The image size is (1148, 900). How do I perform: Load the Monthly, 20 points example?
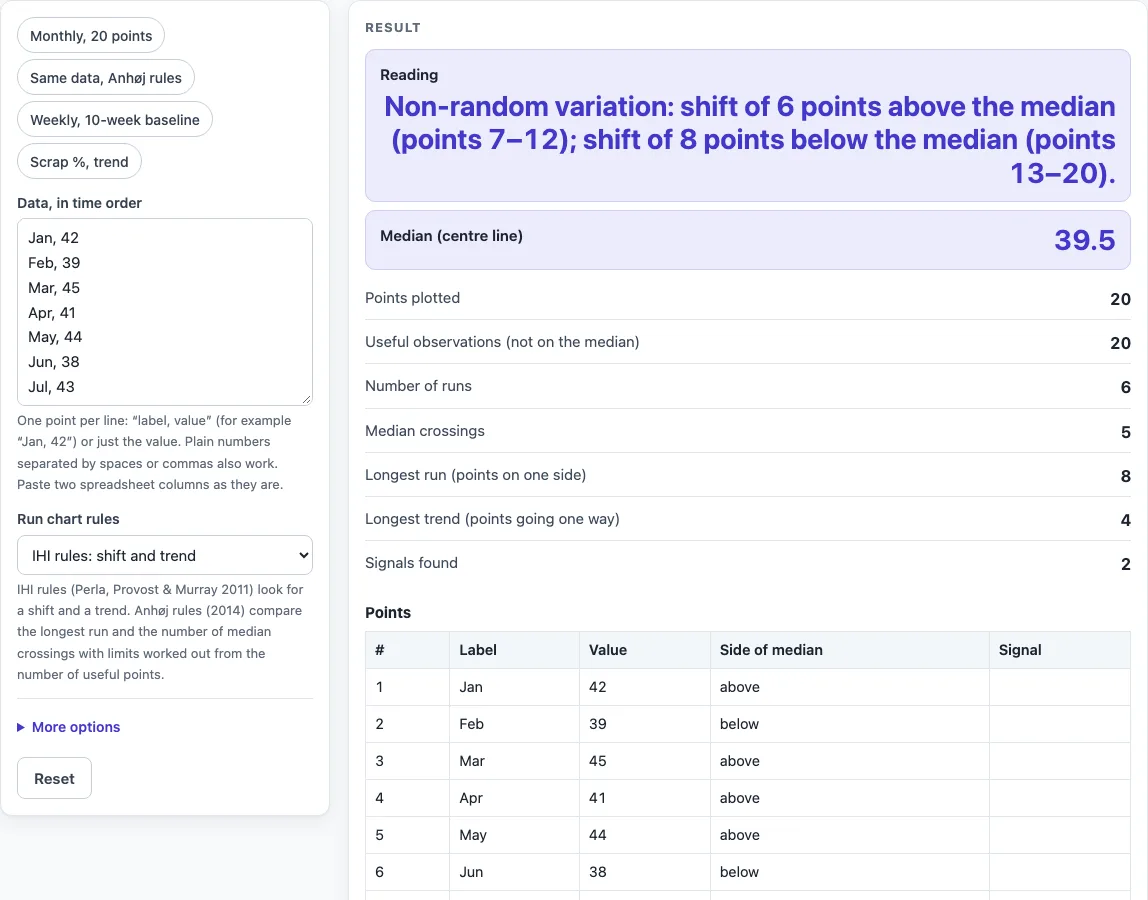[x=91, y=36]
